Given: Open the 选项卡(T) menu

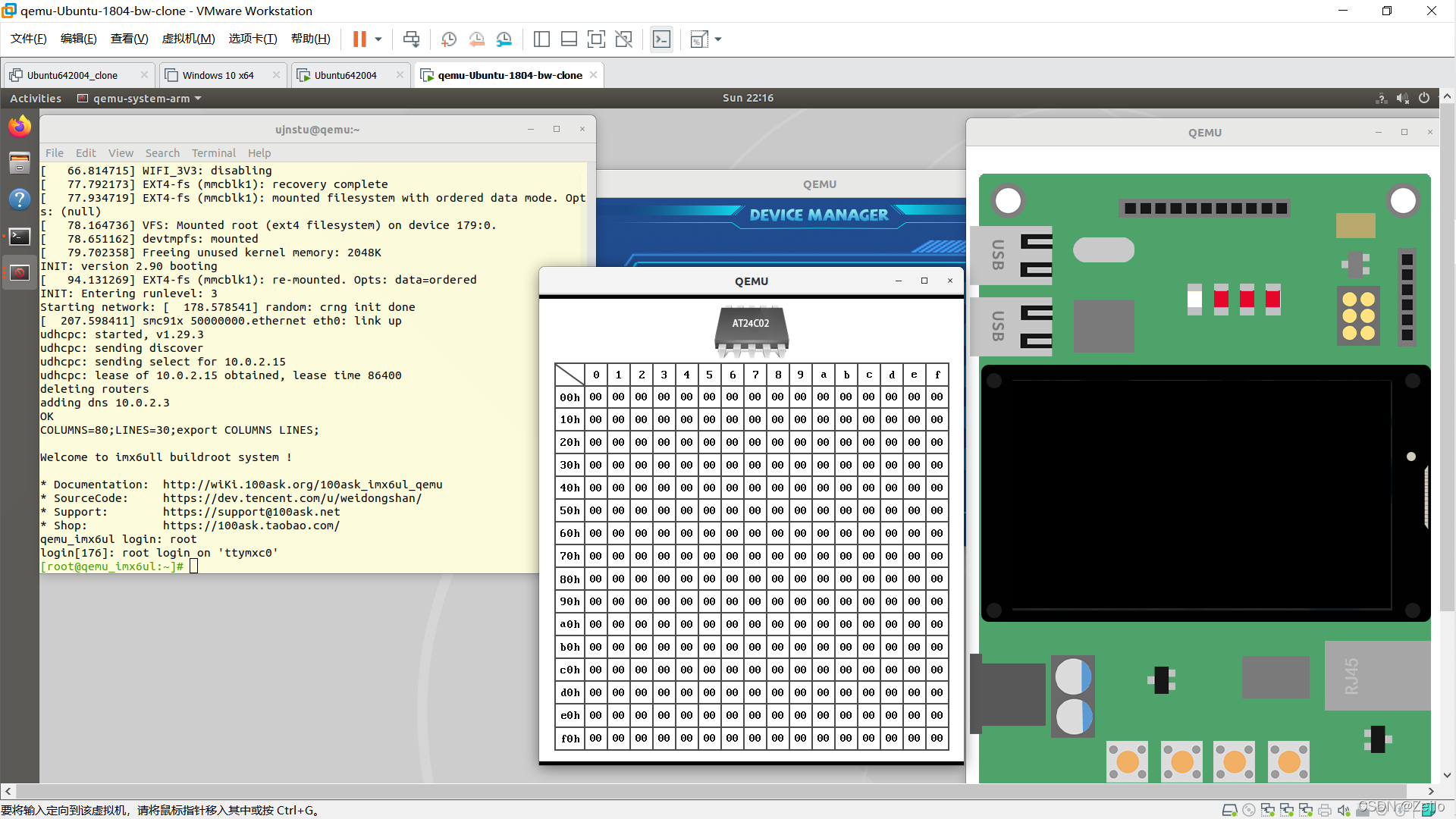Looking at the screenshot, I should pyautogui.click(x=253, y=39).
